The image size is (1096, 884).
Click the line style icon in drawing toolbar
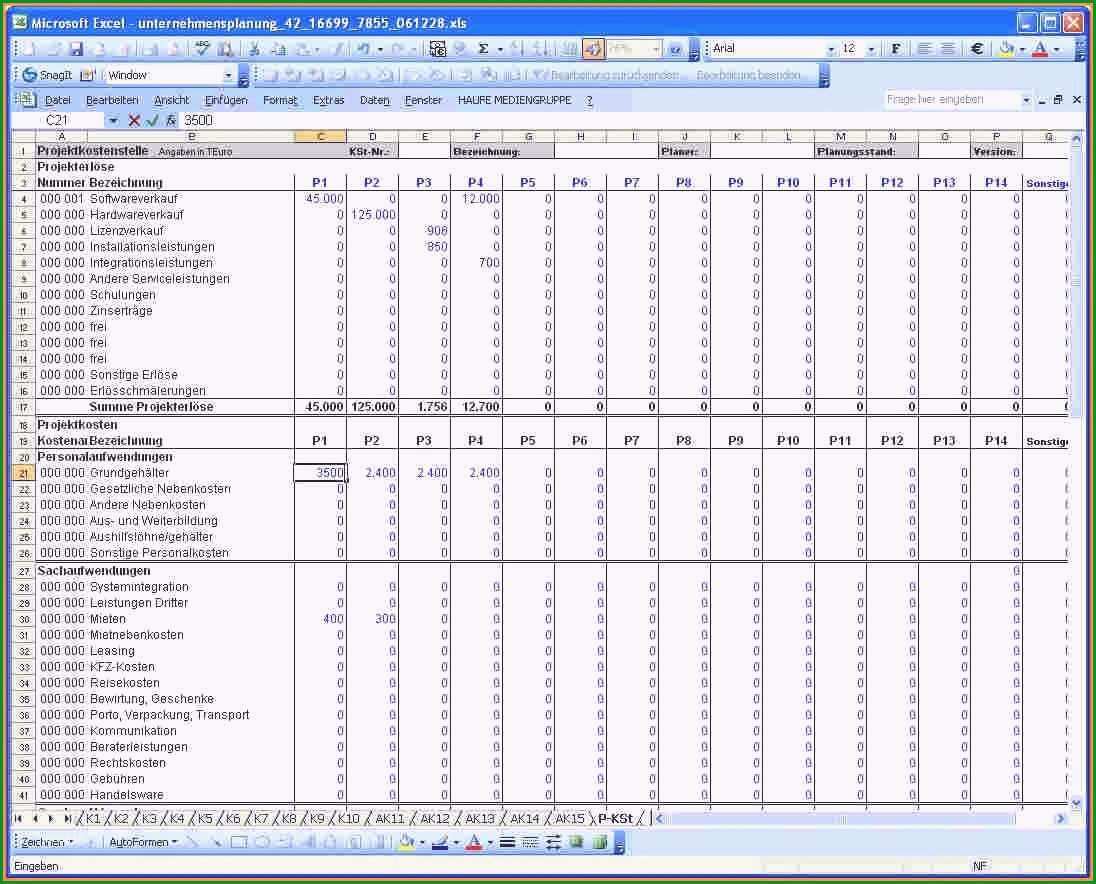[x=507, y=842]
